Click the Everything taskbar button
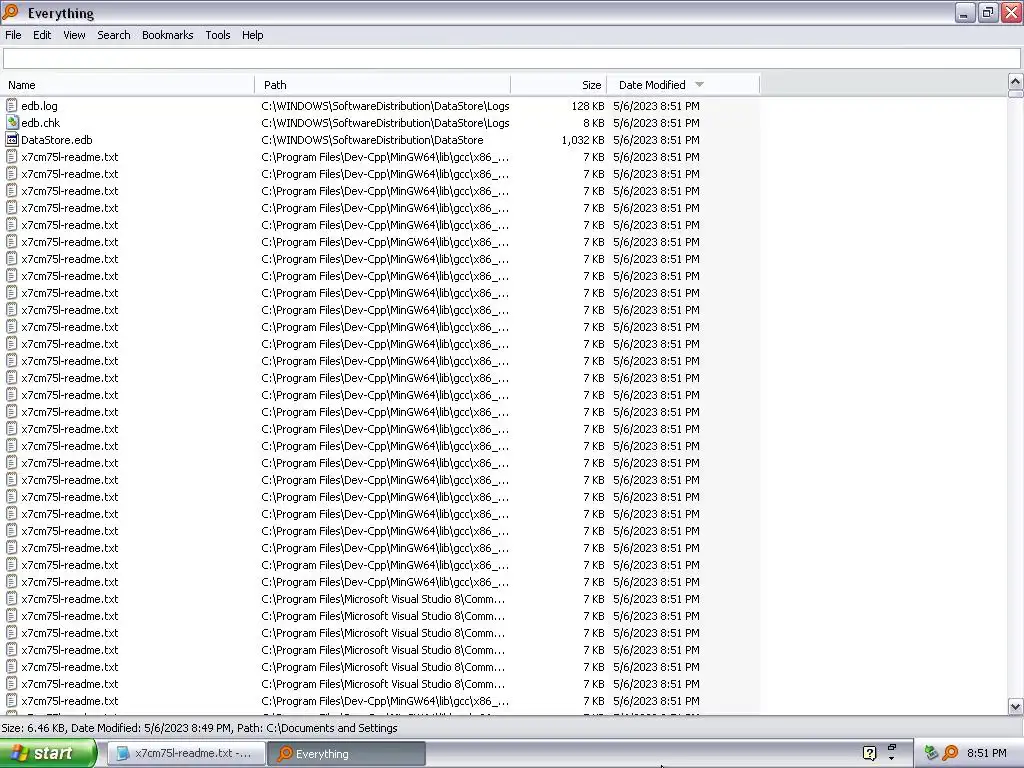The image size is (1024, 768). [347, 753]
